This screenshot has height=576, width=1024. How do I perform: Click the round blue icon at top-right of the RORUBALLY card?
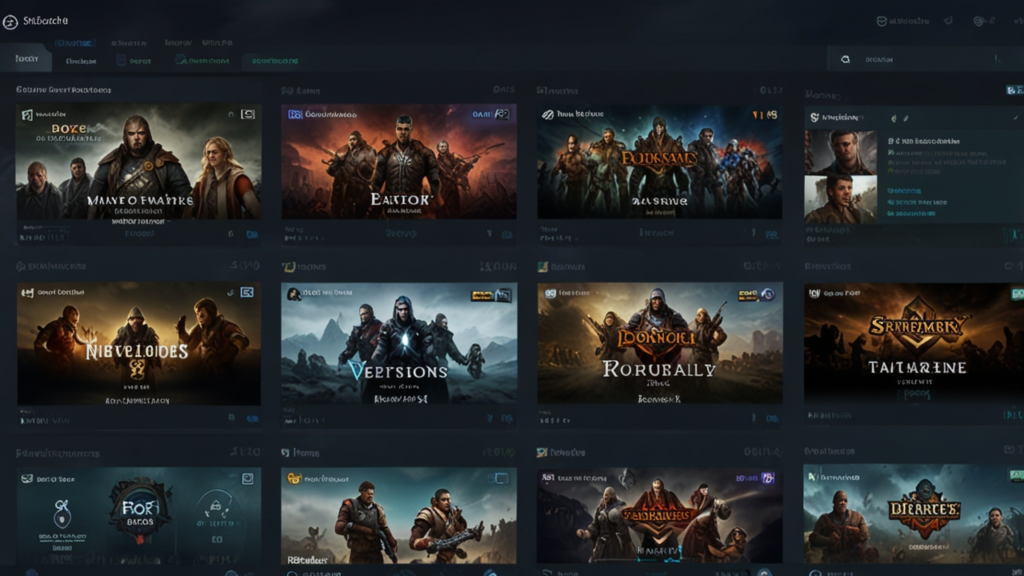coord(768,295)
